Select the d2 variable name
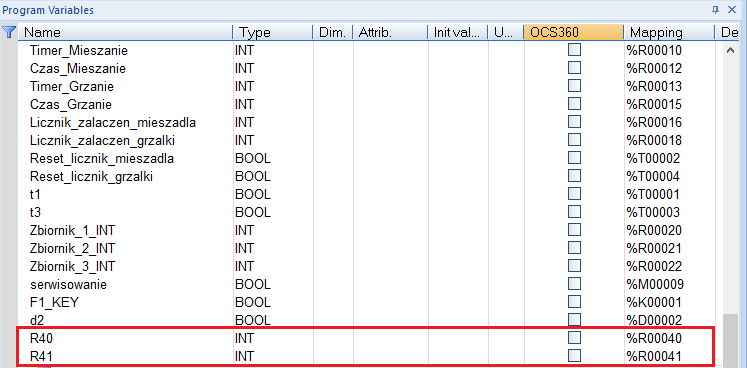This screenshot has height=368, width=747. tap(37, 320)
